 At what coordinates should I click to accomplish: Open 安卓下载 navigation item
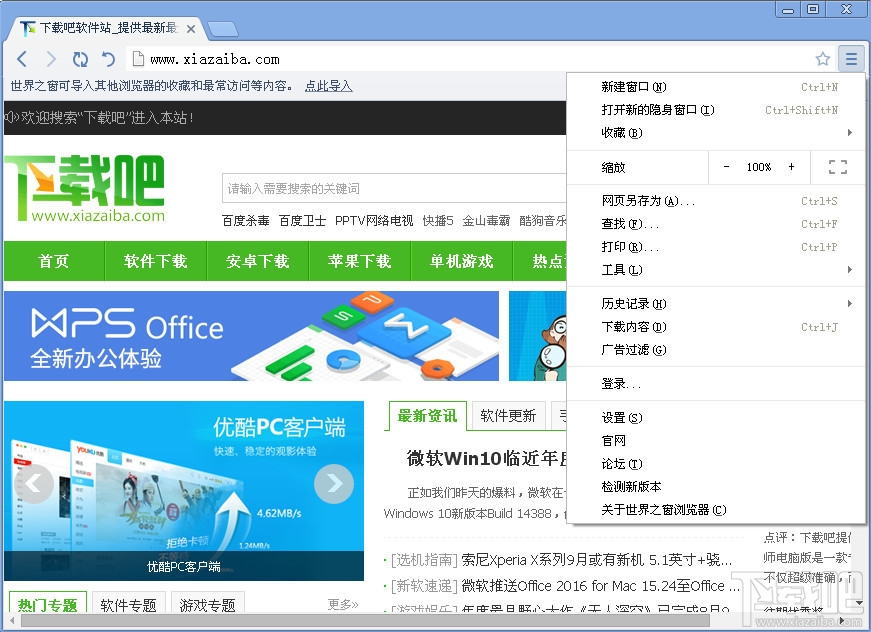[258, 261]
